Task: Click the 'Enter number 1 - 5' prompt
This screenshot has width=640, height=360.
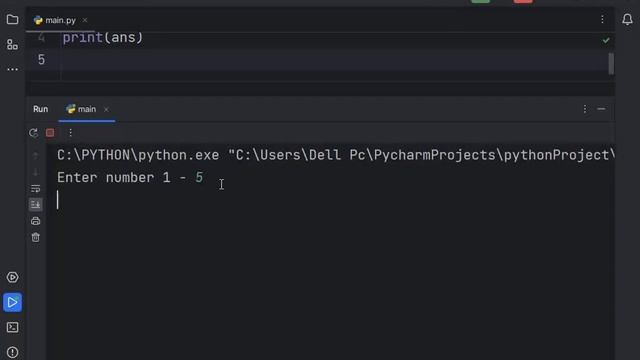Action: click(130, 178)
